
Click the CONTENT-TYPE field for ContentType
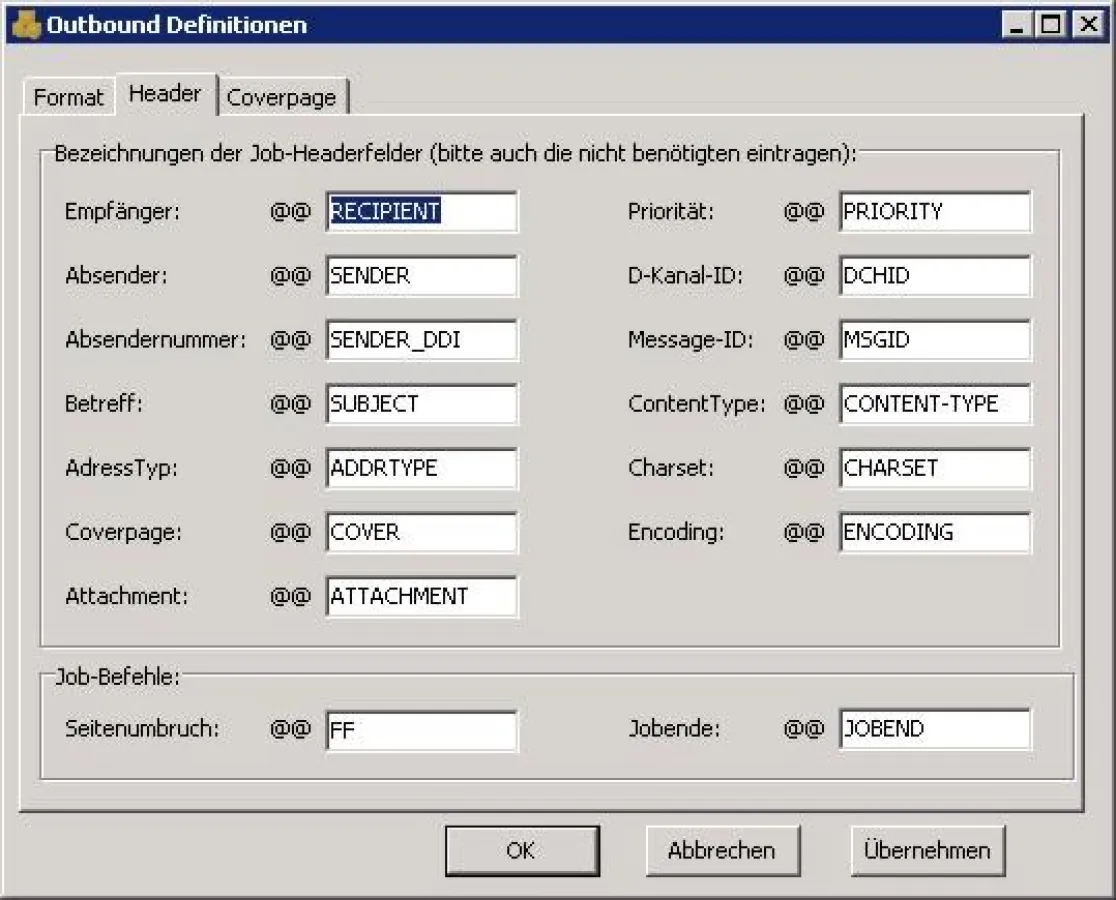click(935, 404)
